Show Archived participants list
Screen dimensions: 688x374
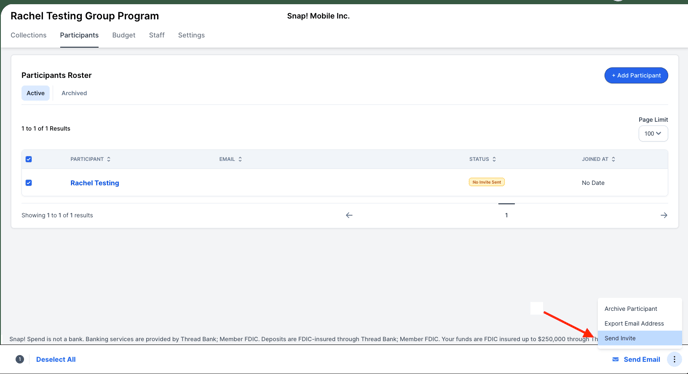coord(74,93)
